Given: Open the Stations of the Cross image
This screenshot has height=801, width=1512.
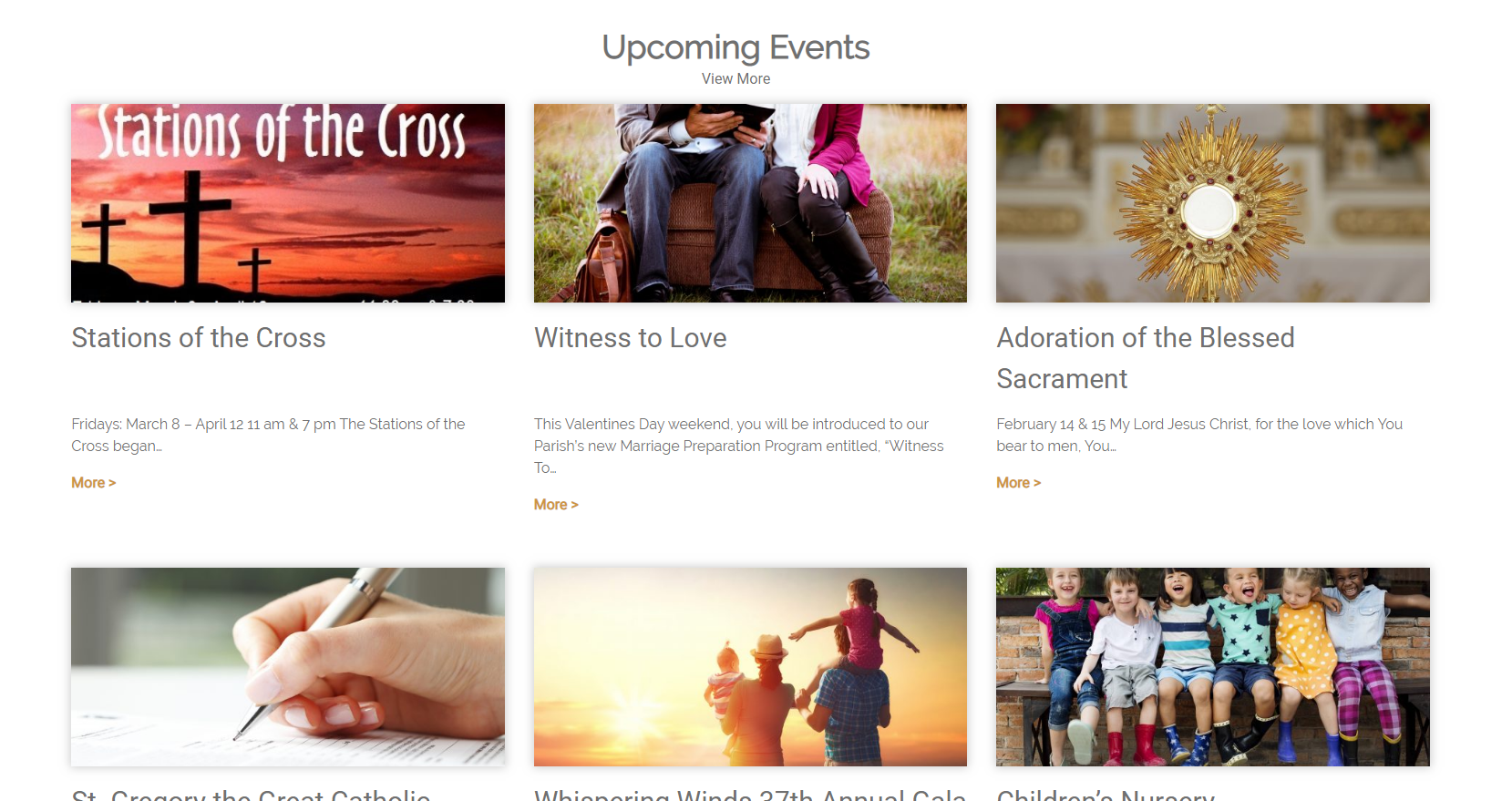Looking at the screenshot, I should point(288,203).
